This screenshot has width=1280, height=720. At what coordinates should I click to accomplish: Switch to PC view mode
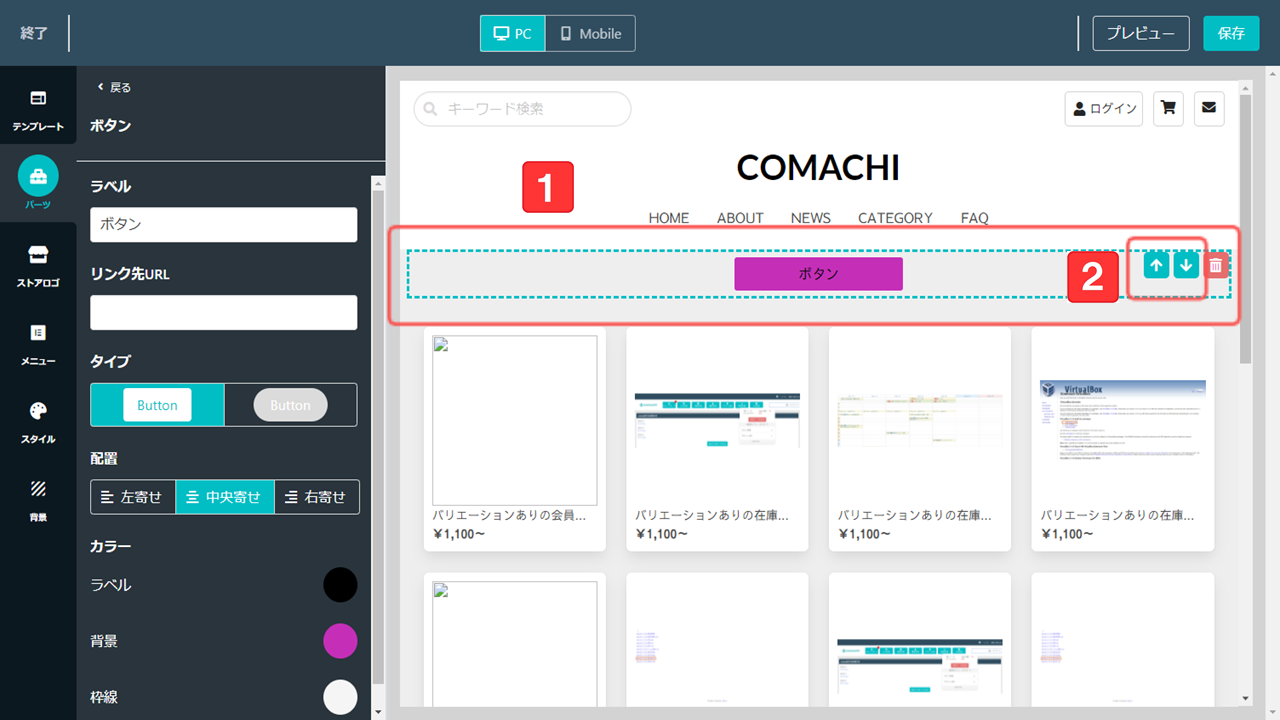click(x=513, y=33)
